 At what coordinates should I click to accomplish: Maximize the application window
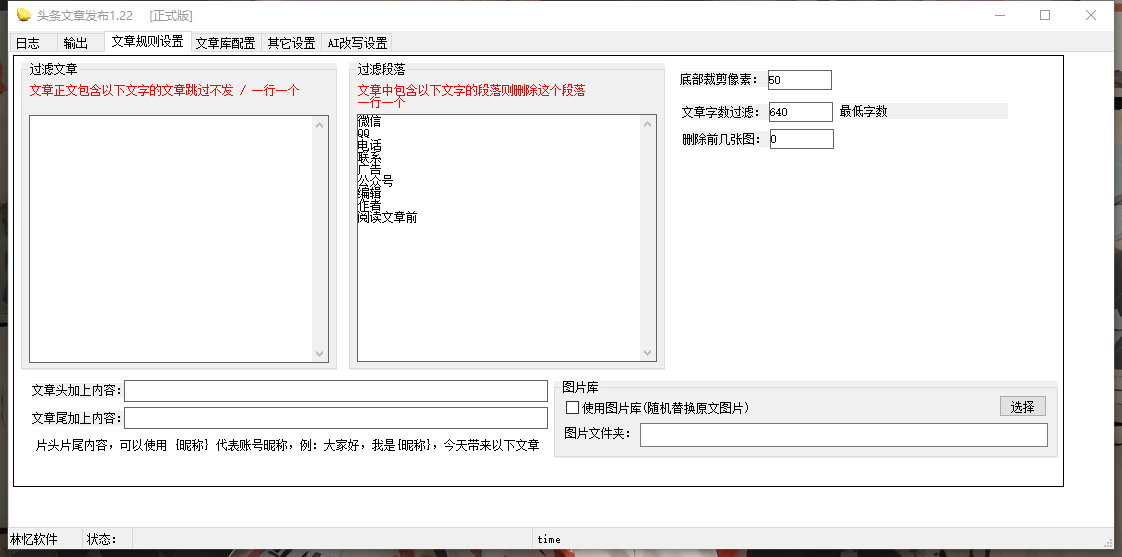[1045, 15]
